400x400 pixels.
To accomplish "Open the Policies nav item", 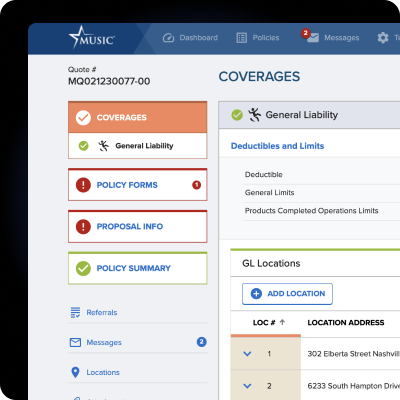I will 258,38.
